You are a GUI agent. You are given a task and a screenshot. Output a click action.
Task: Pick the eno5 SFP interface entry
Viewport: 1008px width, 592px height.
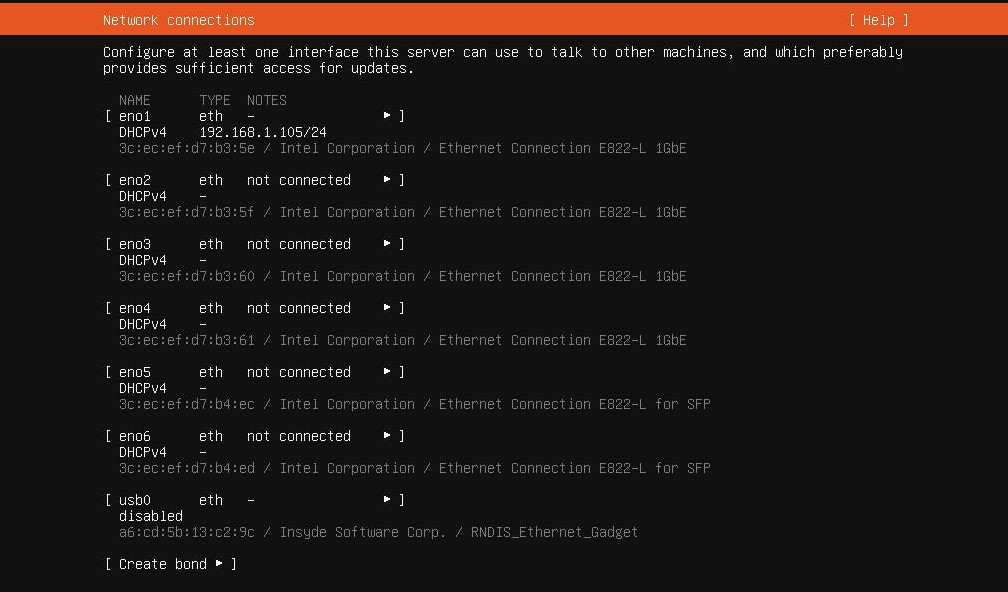point(135,372)
